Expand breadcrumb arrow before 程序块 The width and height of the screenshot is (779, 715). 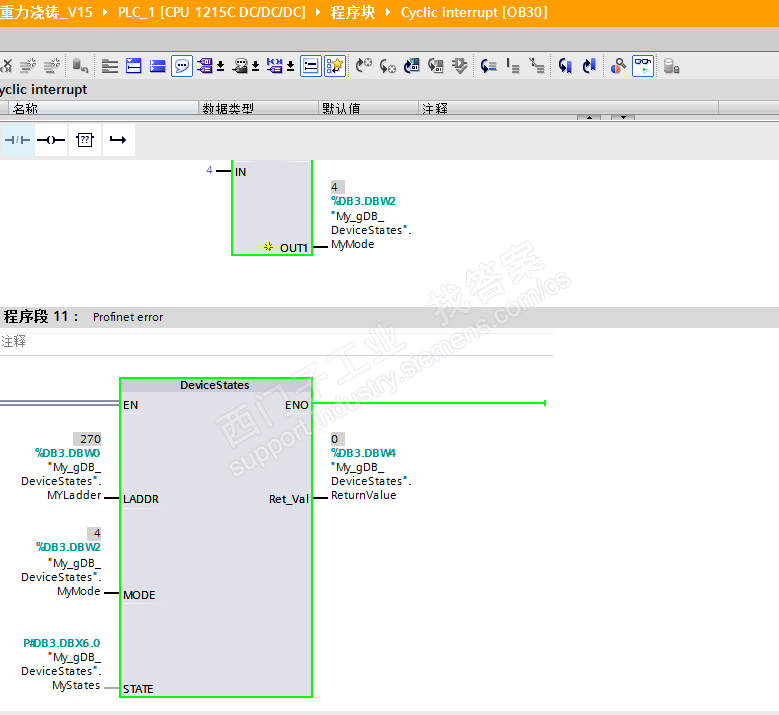click(x=318, y=12)
